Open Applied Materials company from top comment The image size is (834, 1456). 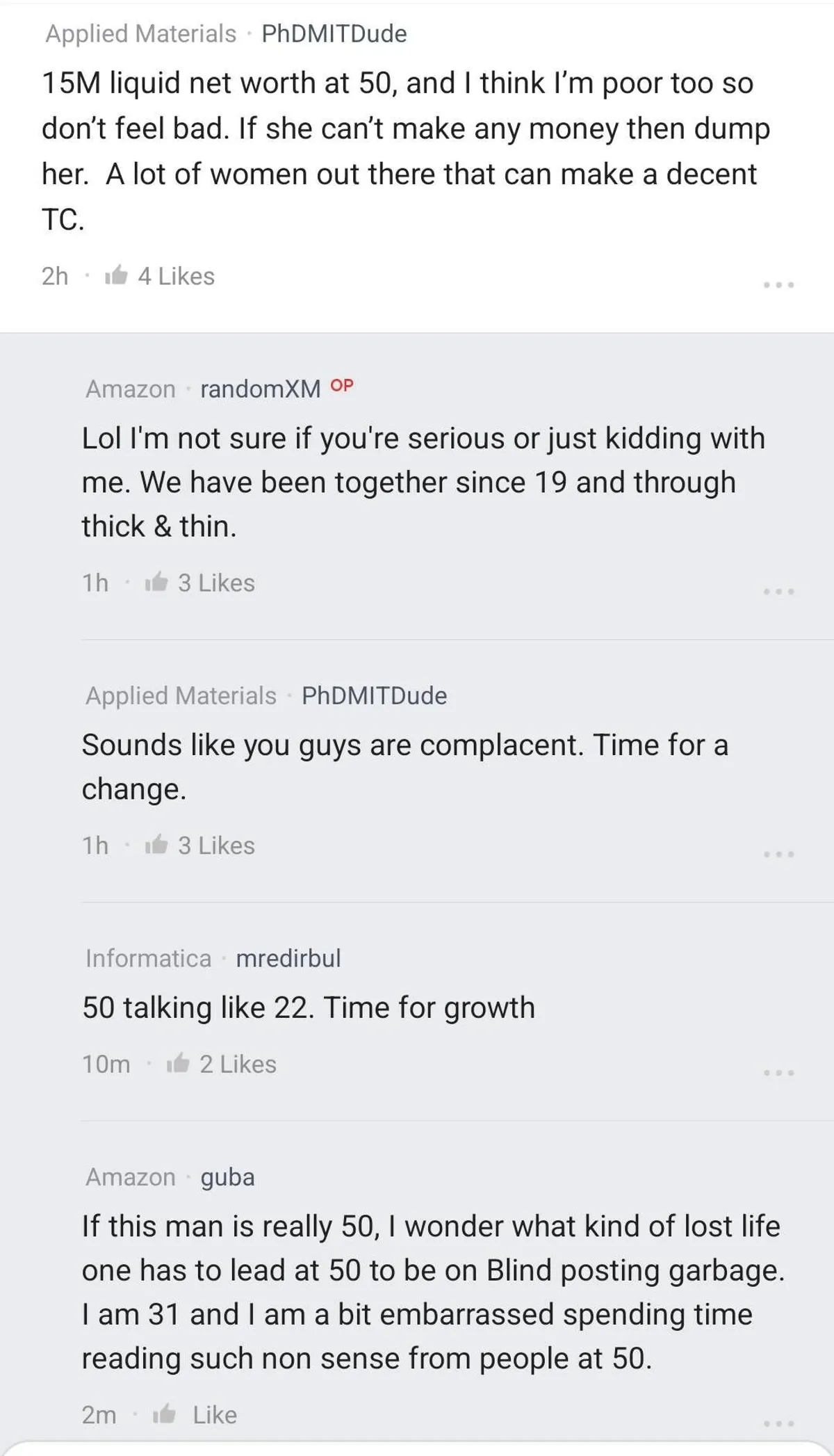[x=141, y=33]
